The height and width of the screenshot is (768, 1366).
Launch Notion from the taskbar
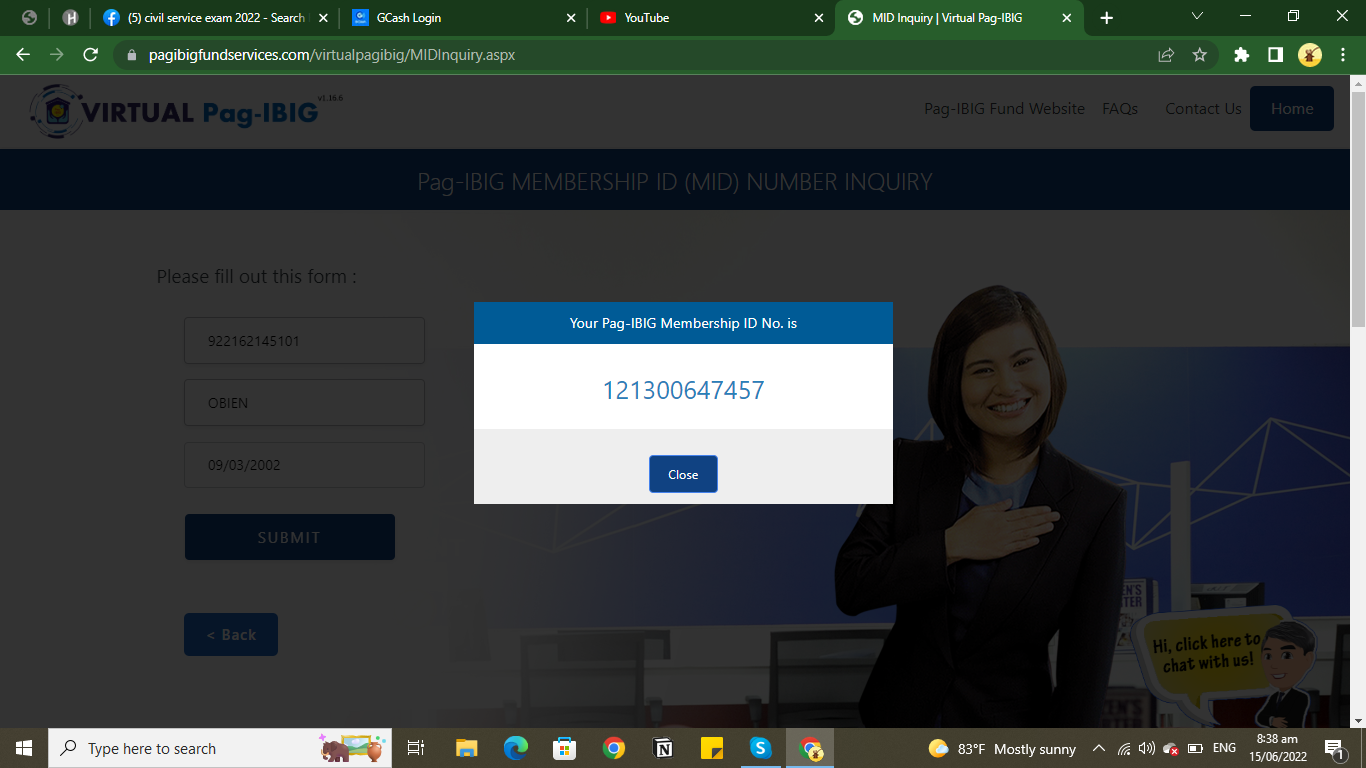(662, 748)
